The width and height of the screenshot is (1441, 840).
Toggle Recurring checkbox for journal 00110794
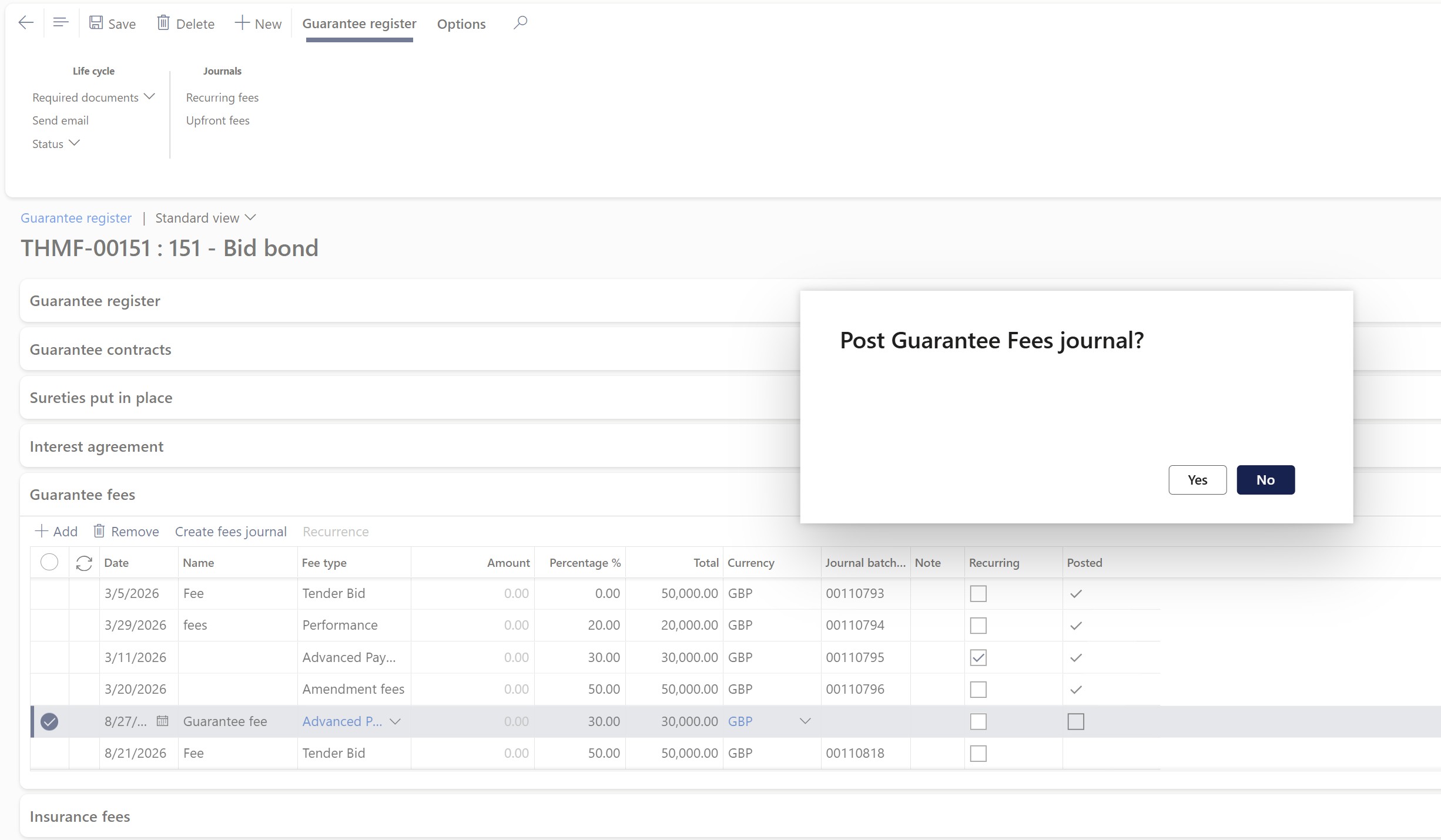[x=978, y=626]
